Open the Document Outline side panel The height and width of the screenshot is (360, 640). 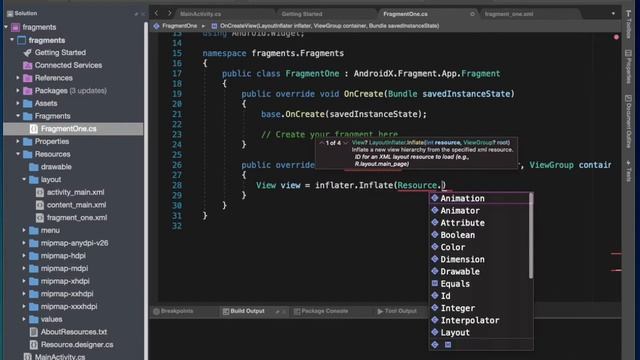point(629,121)
